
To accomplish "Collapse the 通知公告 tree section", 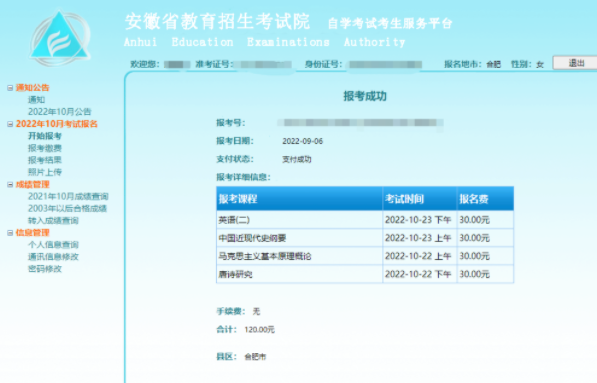I will 10,88.
